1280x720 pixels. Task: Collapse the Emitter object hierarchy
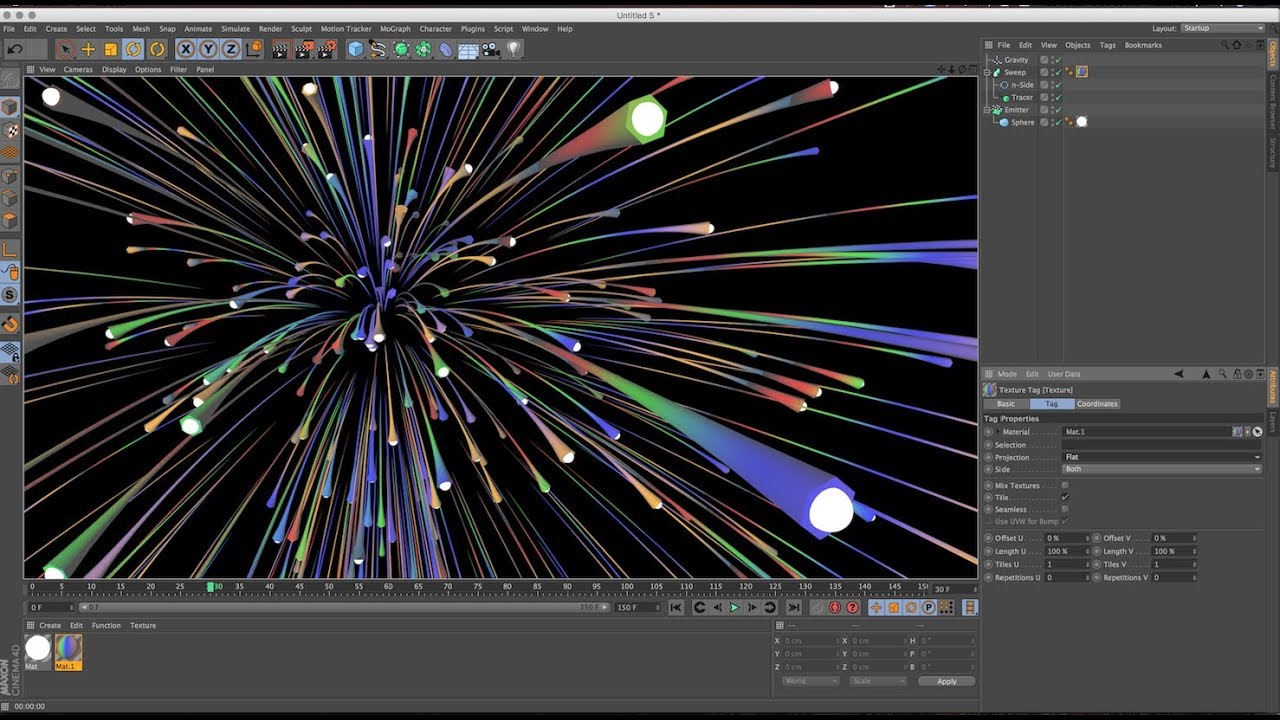(988, 110)
